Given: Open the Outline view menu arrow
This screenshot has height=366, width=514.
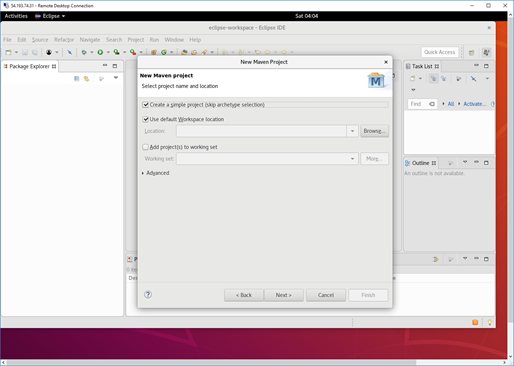Looking at the screenshot, I should pos(465,162).
